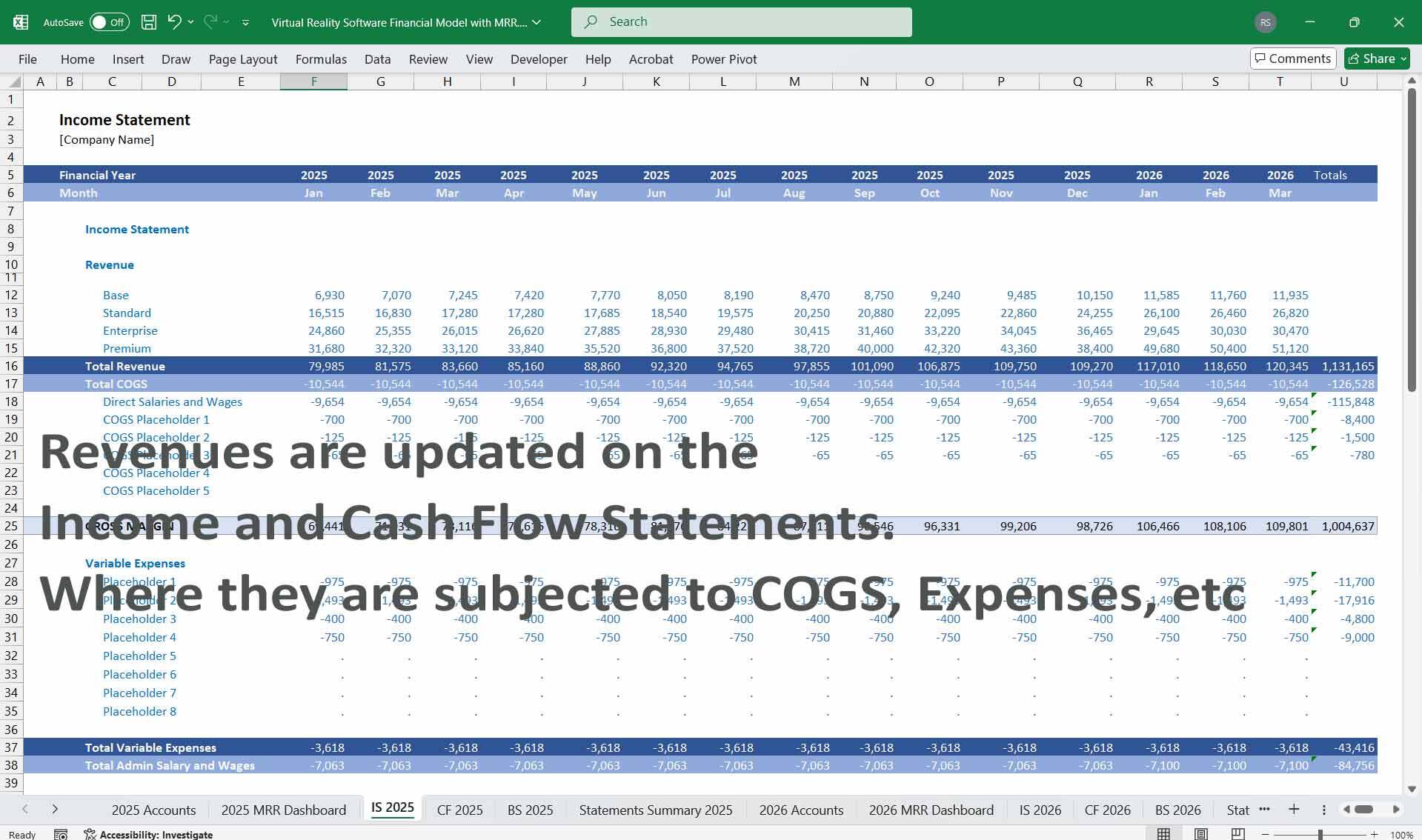Open the Review ribbon tab
Viewport: 1422px width, 840px height.
click(x=428, y=59)
